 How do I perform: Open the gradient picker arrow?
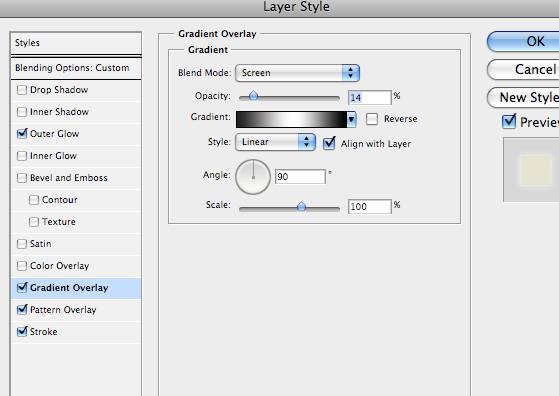coord(352,119)
